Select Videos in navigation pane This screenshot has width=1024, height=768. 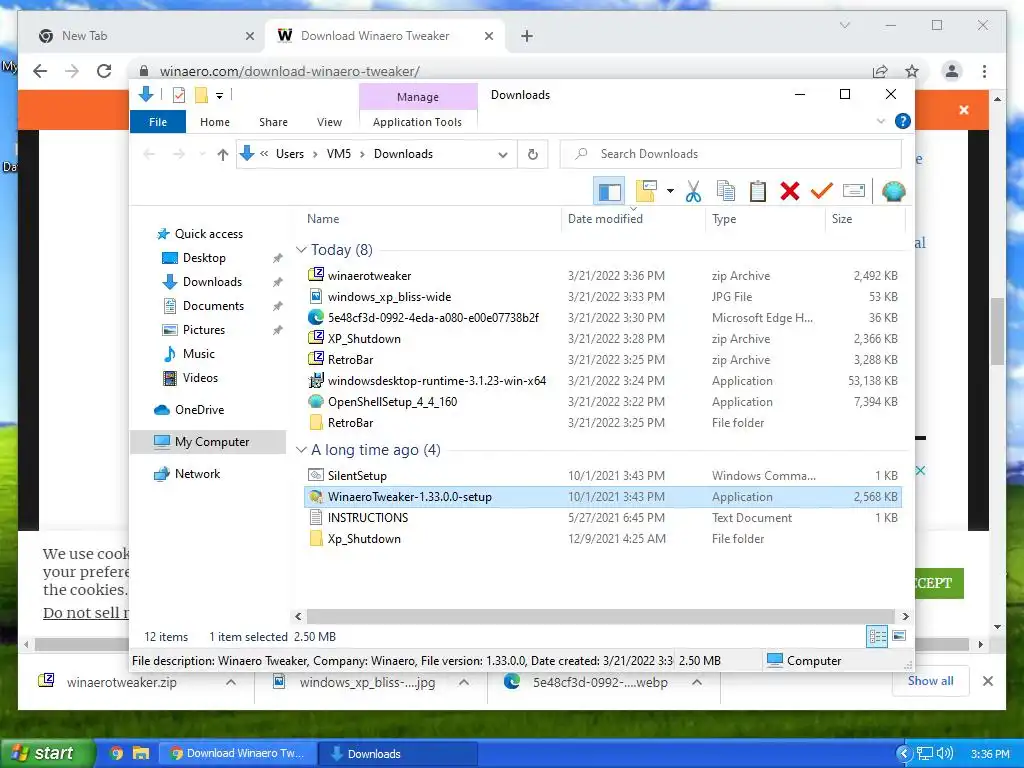[200, 378]
